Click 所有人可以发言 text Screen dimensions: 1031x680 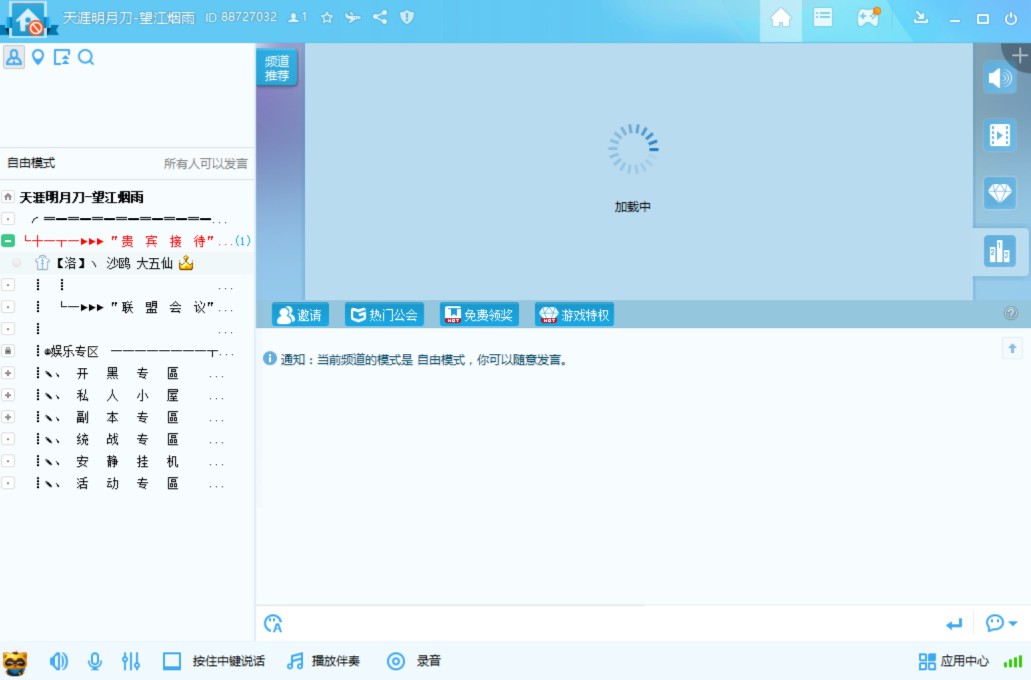coord(206,163)
